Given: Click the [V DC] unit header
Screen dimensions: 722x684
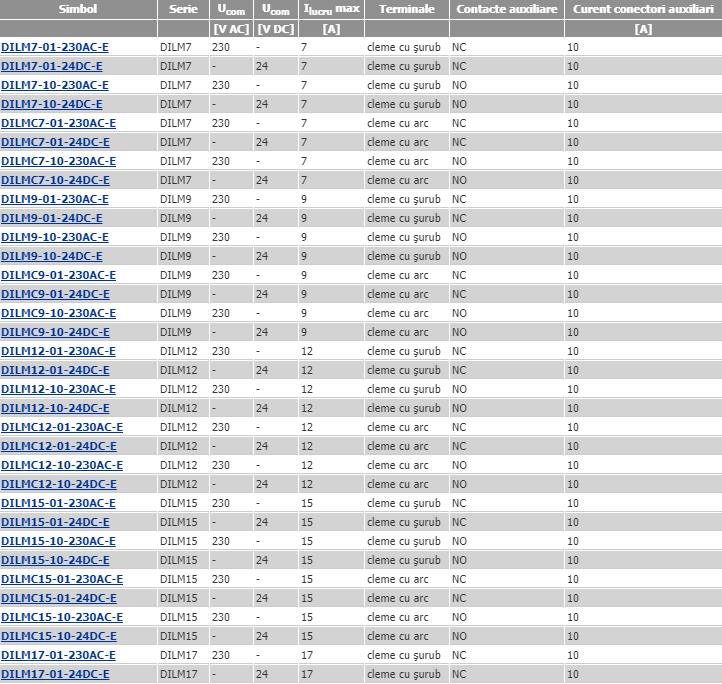Looking at the screenshot, I should tap(275, 29).
